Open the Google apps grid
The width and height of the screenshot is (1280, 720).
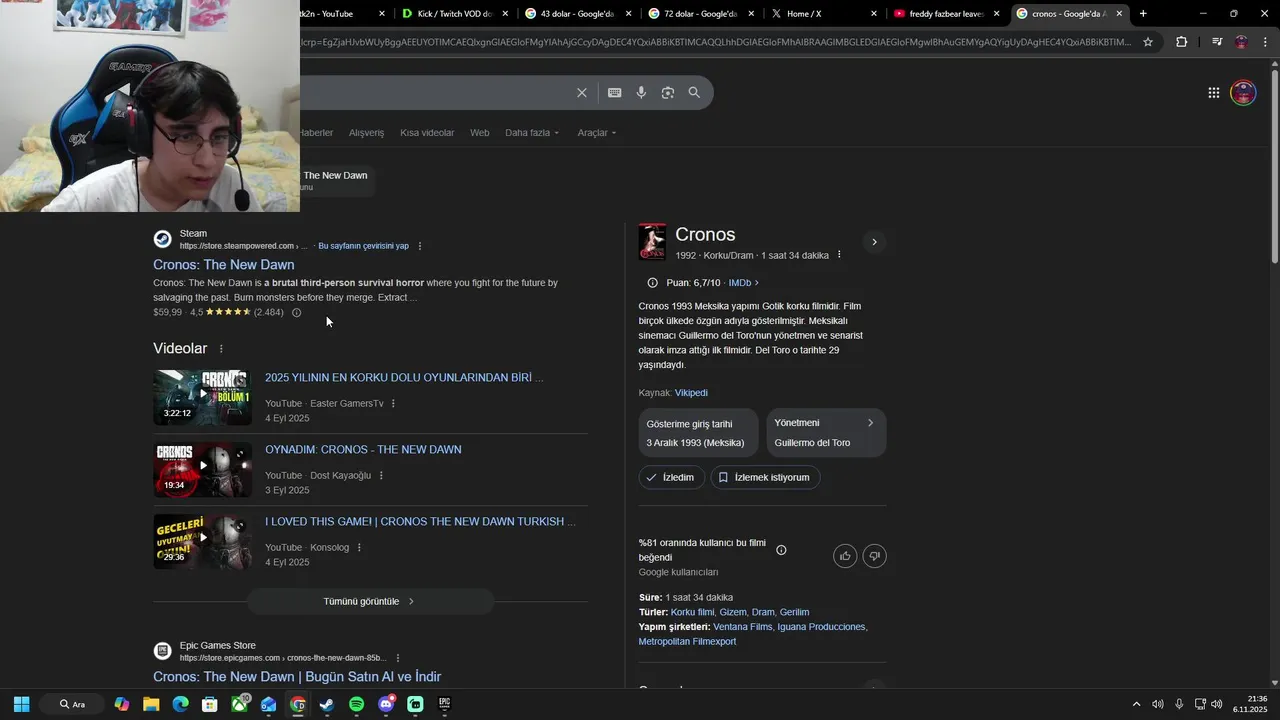(1213, 93)
